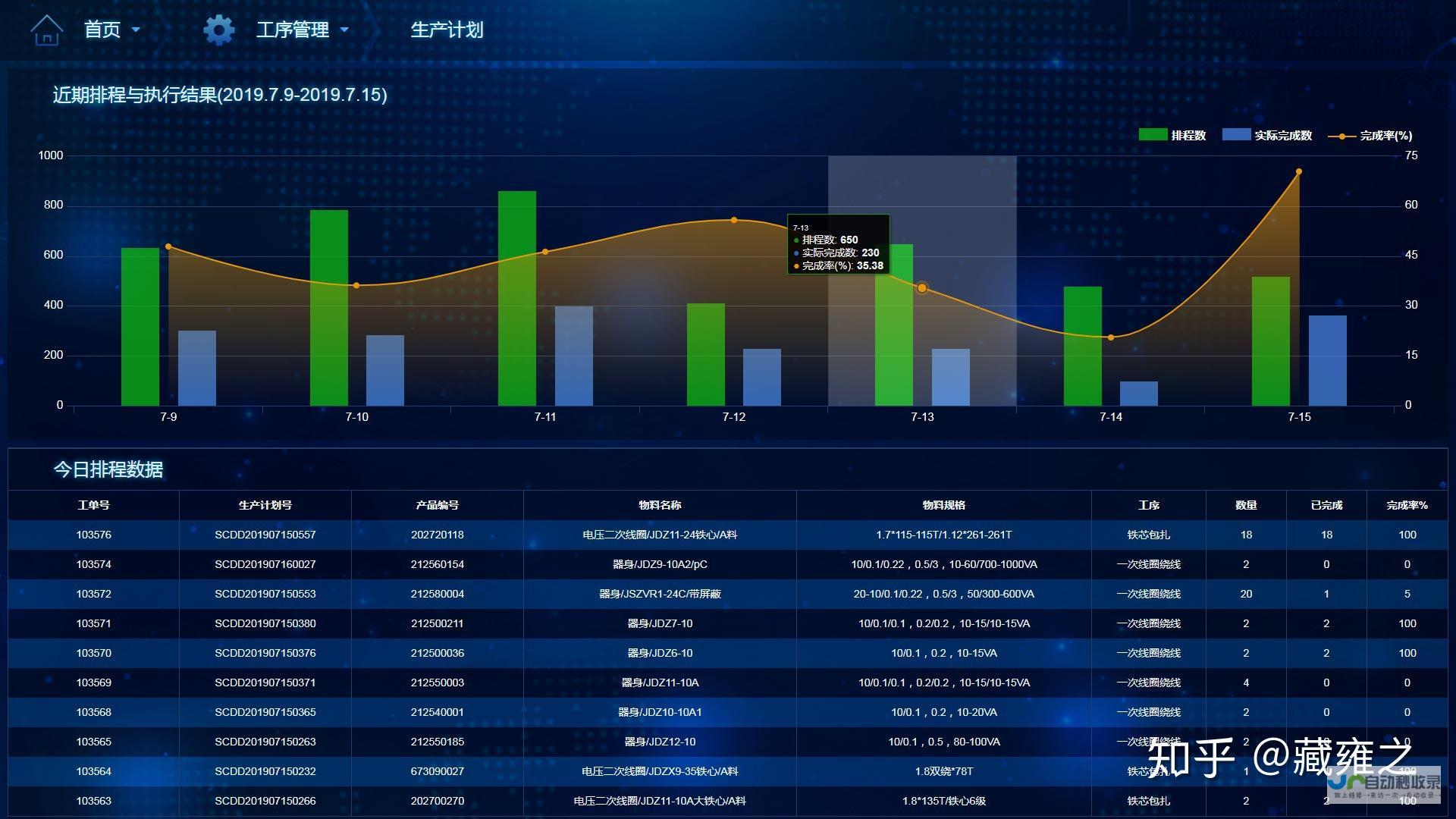
Task: Expand the 工序管理 dropdown arrow
Action: tap(344, 30)
